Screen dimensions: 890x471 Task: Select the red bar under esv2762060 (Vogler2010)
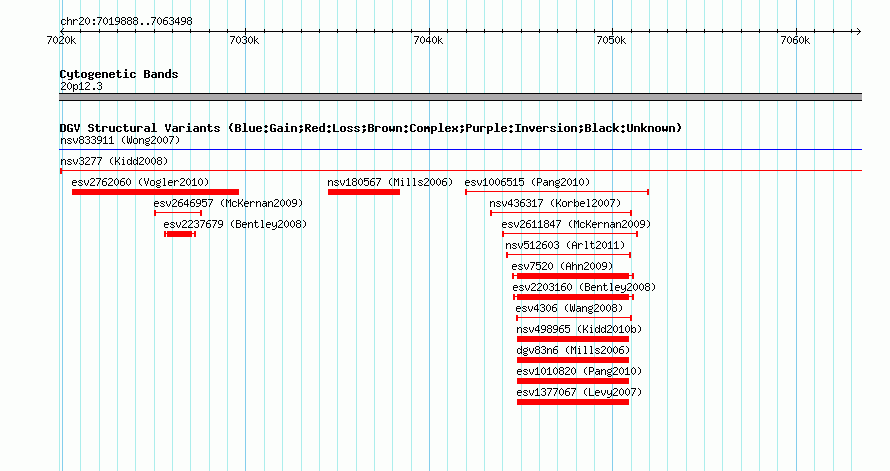(156, 192)
